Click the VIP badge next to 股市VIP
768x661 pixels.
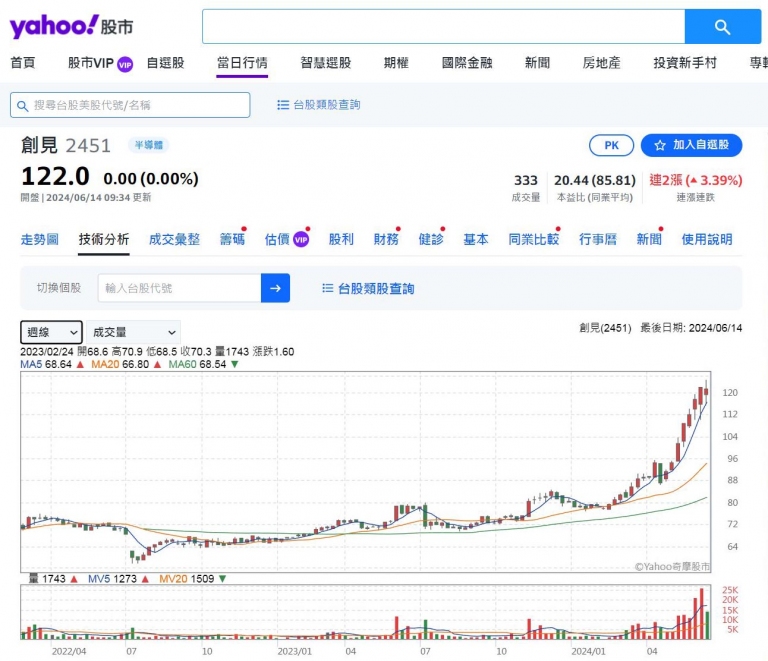tap(125, 64)
